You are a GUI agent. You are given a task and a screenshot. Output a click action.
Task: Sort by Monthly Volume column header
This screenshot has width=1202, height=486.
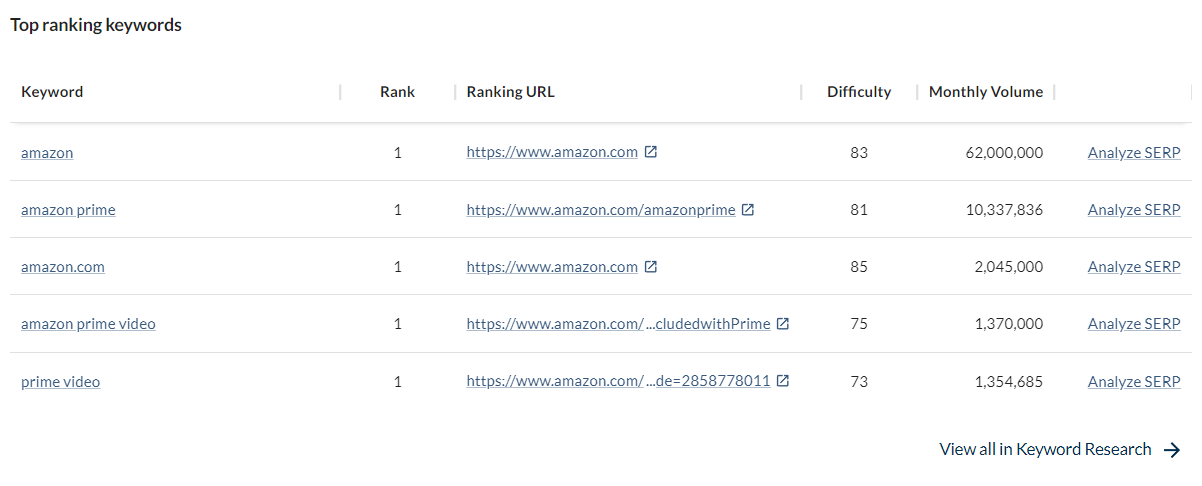tap(986, 92)
